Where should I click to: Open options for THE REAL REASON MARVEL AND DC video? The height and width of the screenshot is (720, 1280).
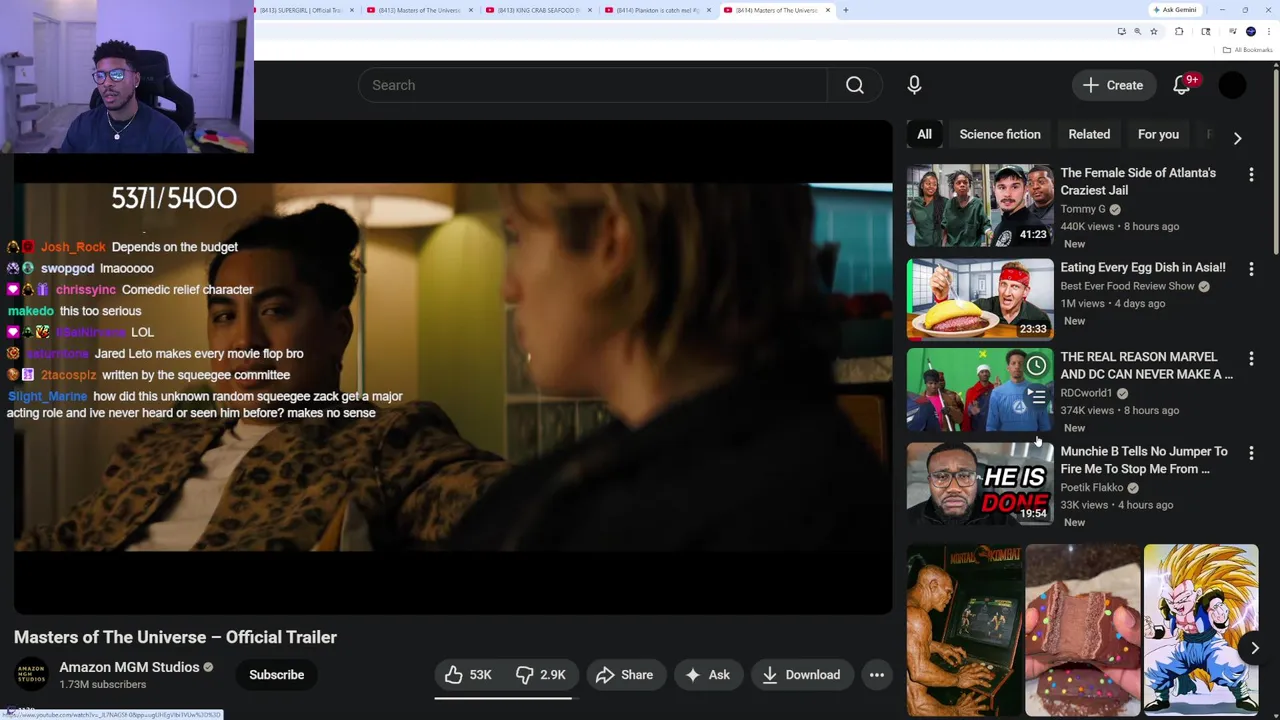click(1251, 358)
